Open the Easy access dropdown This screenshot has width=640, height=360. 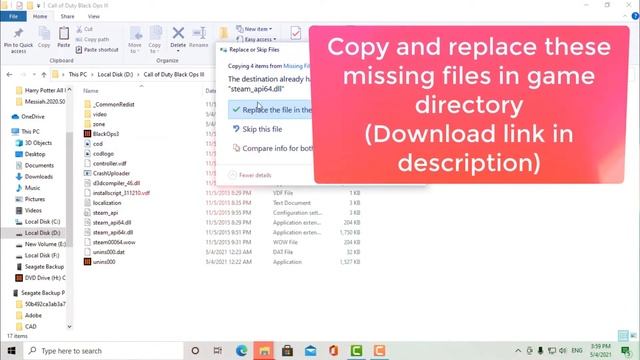(x=256, y=40)
